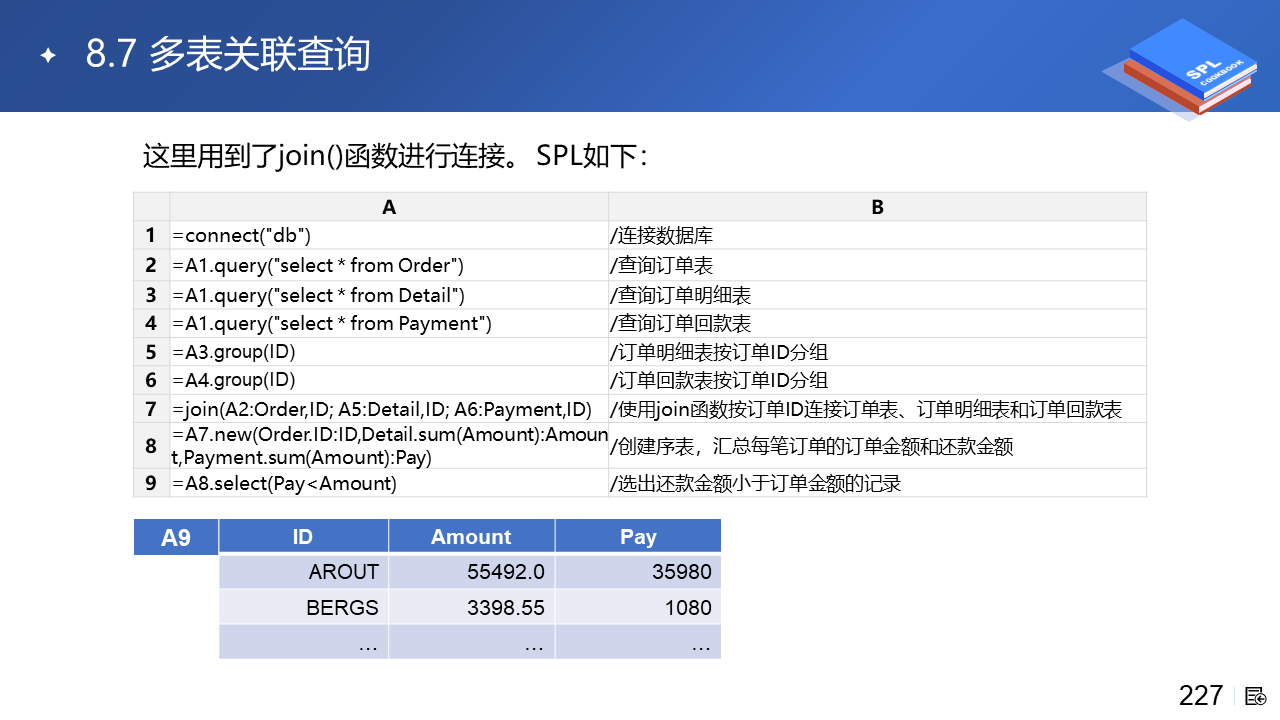Select row number 1 in the SPL grid
This screenshot has height=720, width=1280.
coord(151,236)
